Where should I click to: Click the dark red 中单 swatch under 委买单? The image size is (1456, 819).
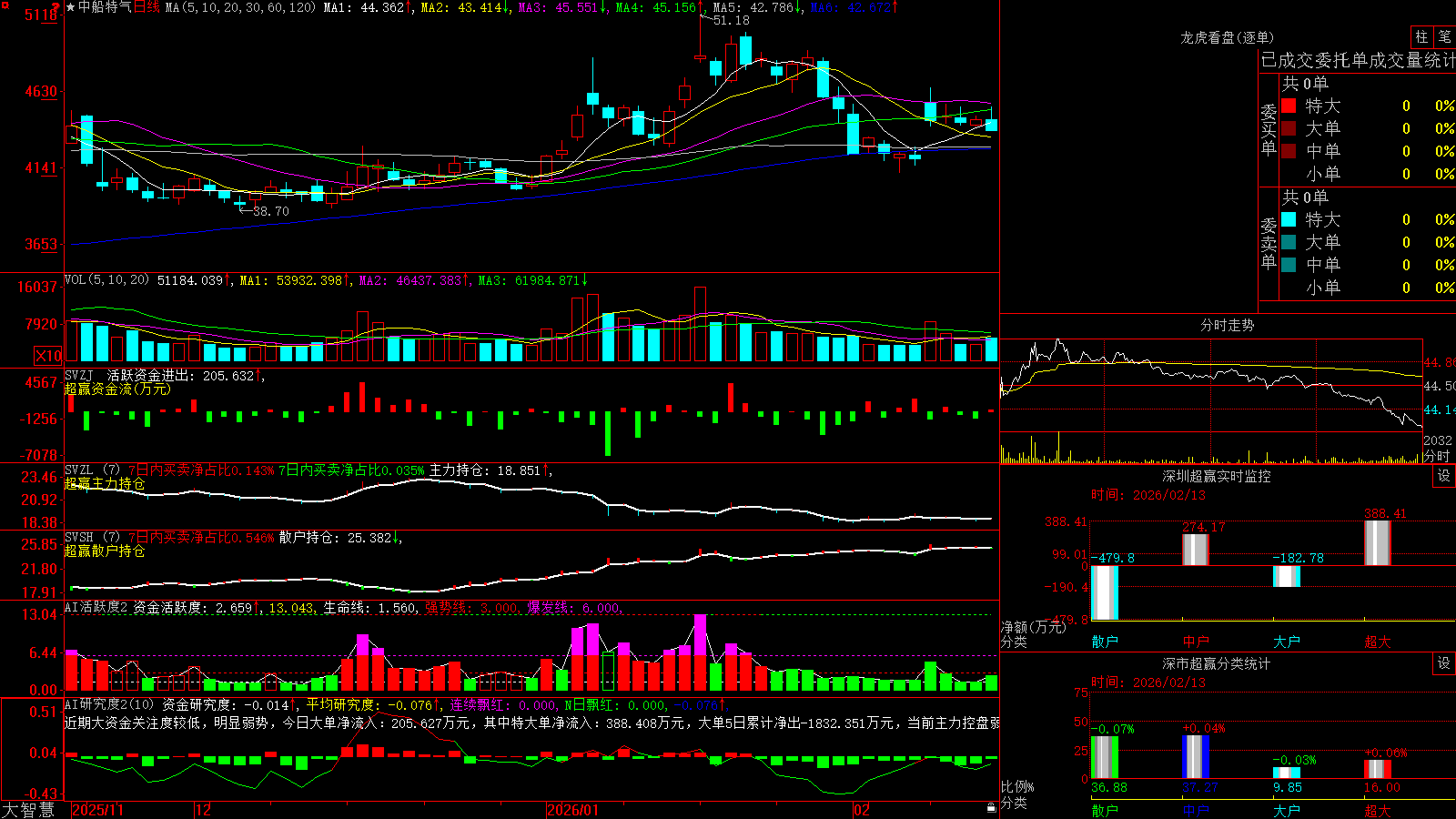pos(1289,151)
